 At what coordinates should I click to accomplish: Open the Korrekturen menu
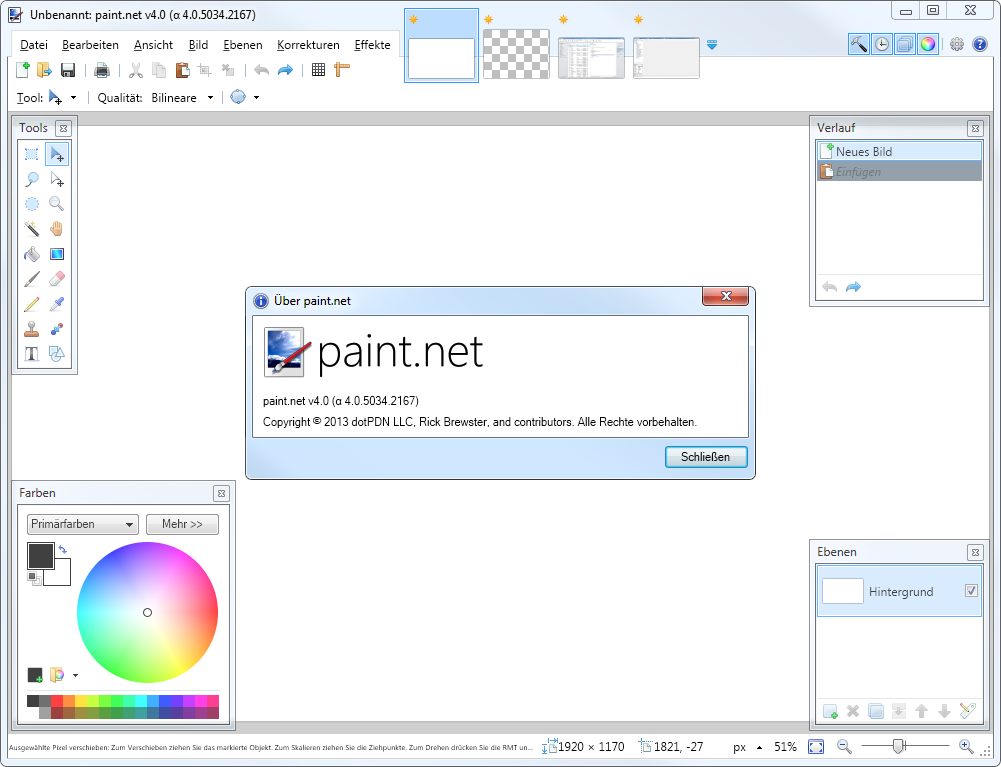click(308, 45)
